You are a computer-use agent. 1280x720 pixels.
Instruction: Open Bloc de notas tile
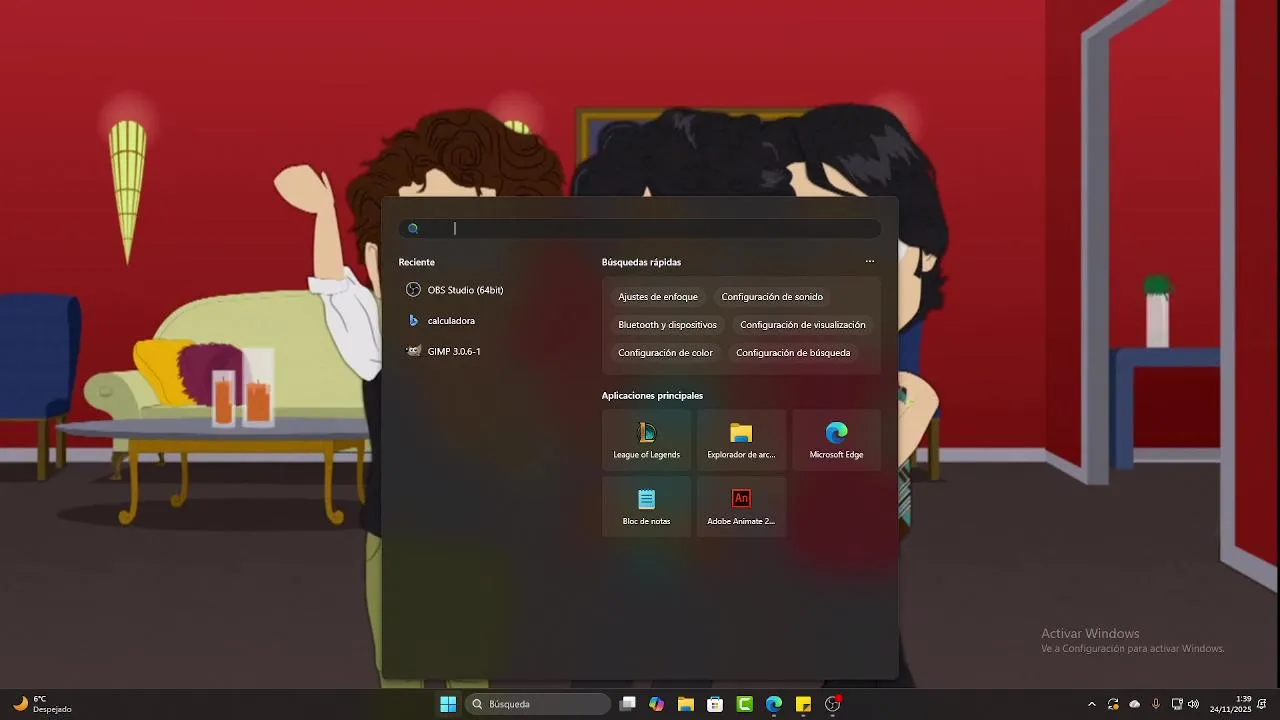point(646,506)
